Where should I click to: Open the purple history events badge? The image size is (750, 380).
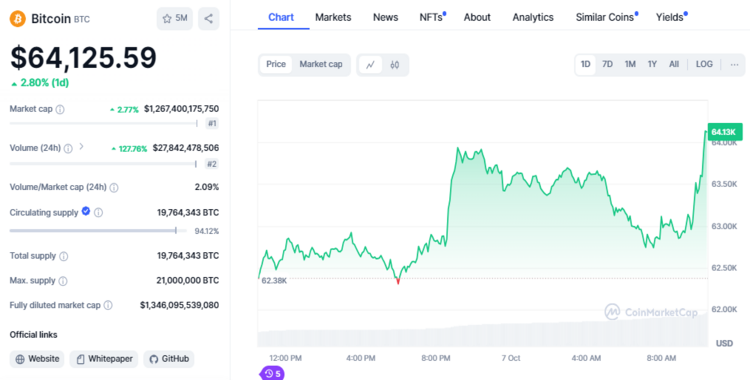[x=272, y=373]
